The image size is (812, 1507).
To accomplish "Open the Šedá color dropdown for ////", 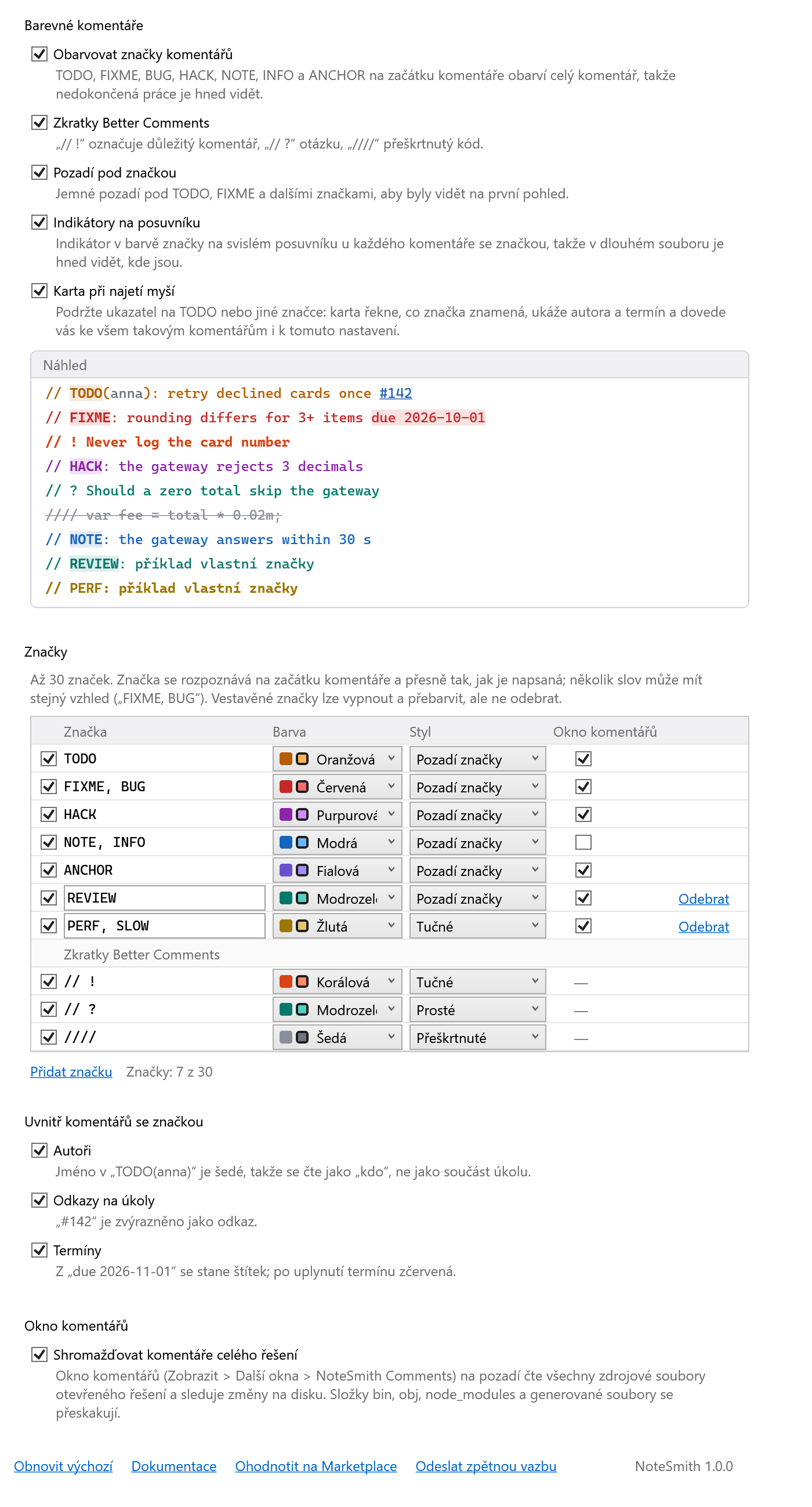I will [338, 1037].
